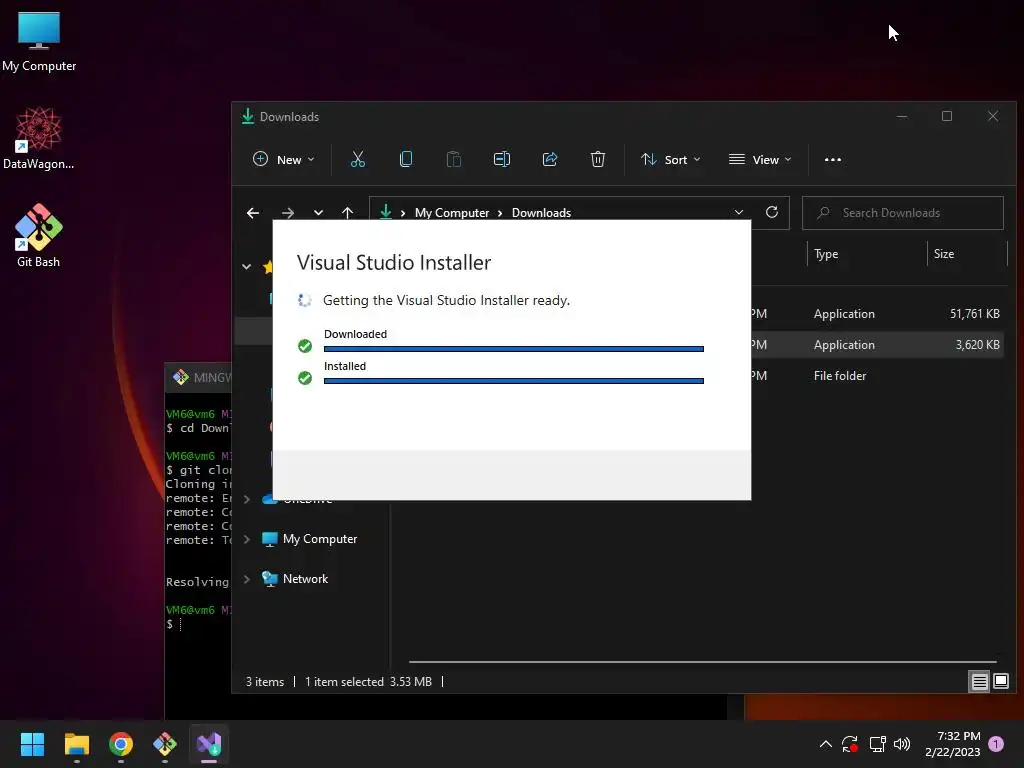Image resolution: width=1024 pixels, height=768 pixels.
Task: Click the Visual Studio Installer heading
Action: point(394,263)
